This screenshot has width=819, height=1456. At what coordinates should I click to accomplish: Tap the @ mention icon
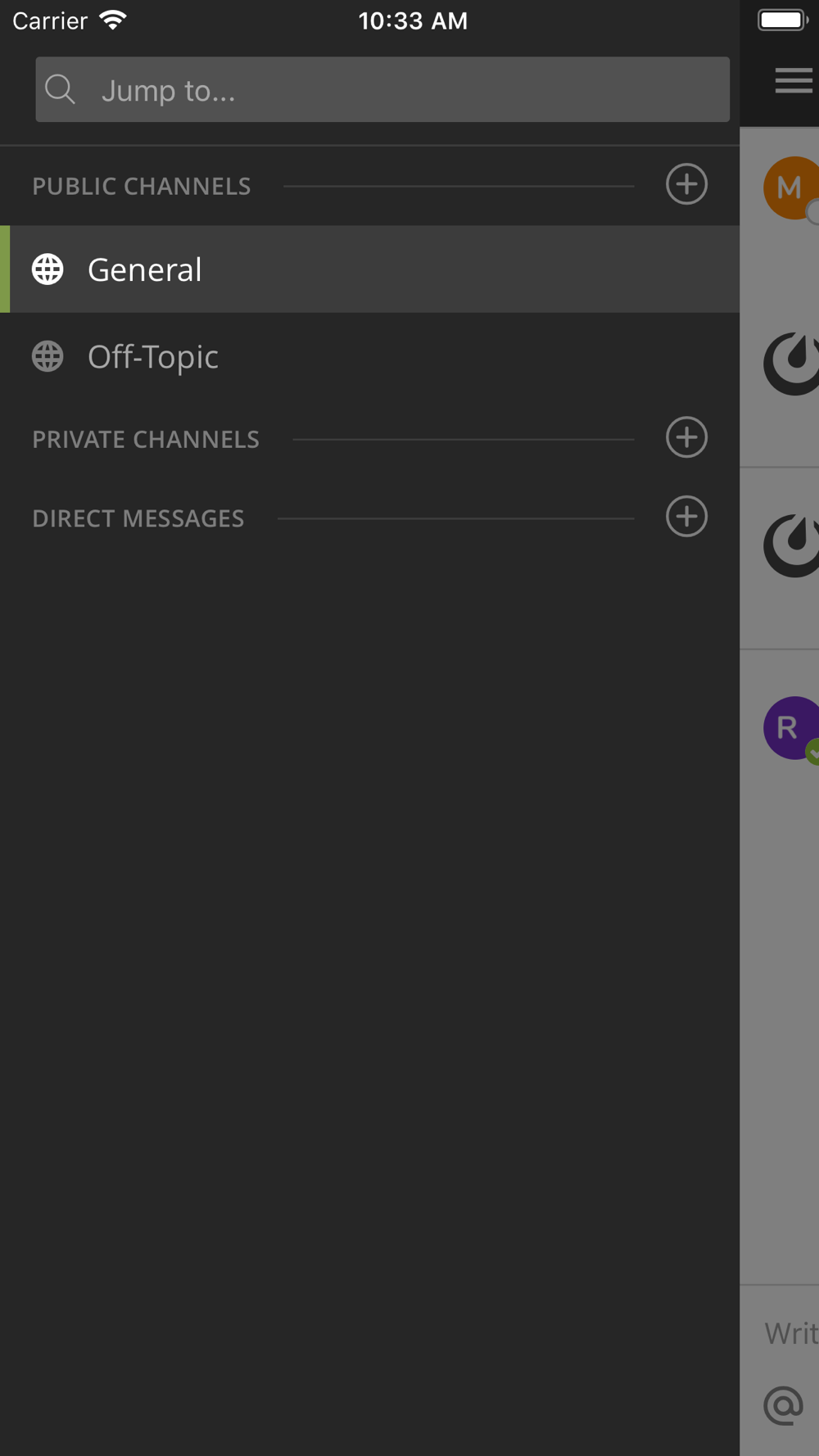(784, 1405)
